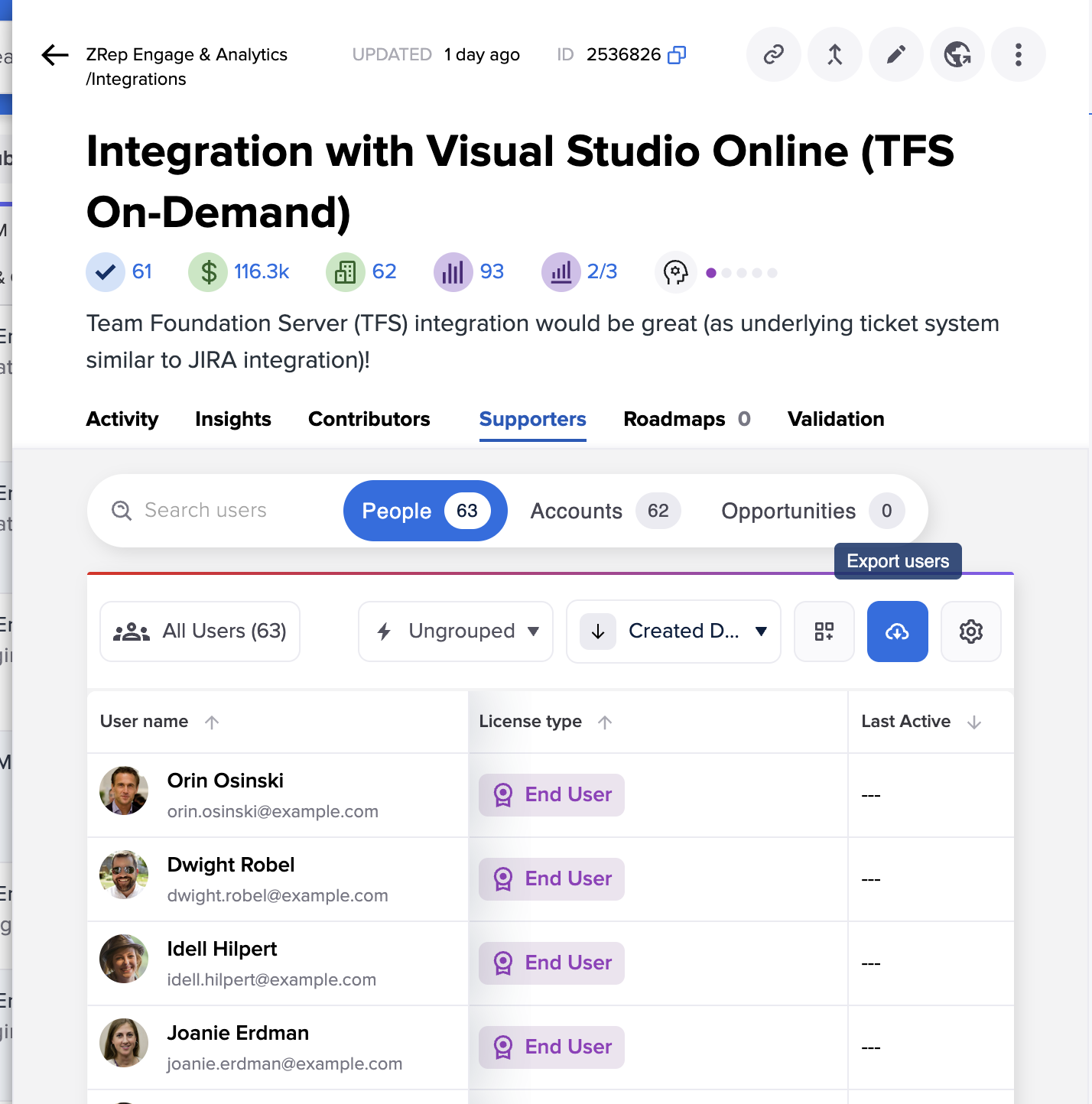
Task: Open the Validation tab
Action: click(x=836, y=419)
